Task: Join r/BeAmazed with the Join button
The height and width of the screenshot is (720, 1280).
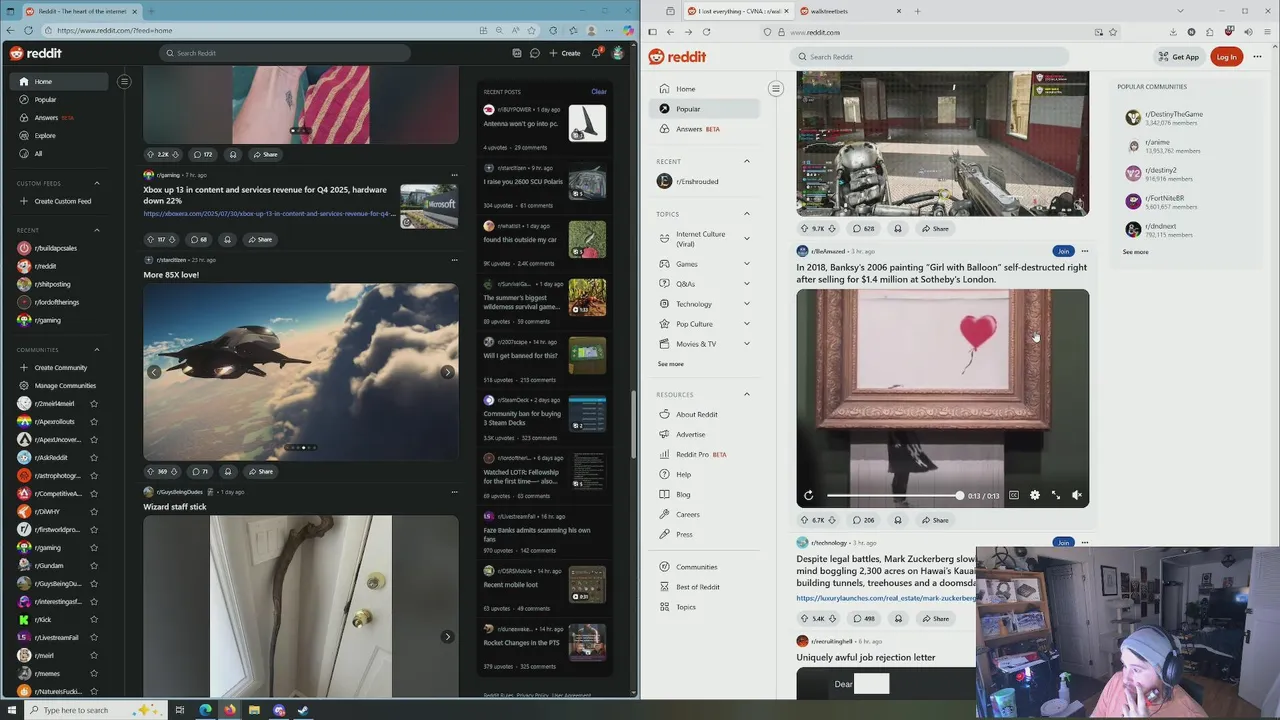Action: point(1063,251)
